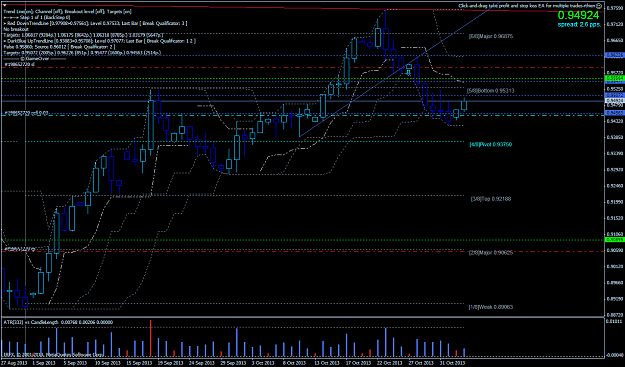Click the white current-price tag on the price axis
Image resolution: width=625 pixels, height=367 pixels.
click(615, 102)
